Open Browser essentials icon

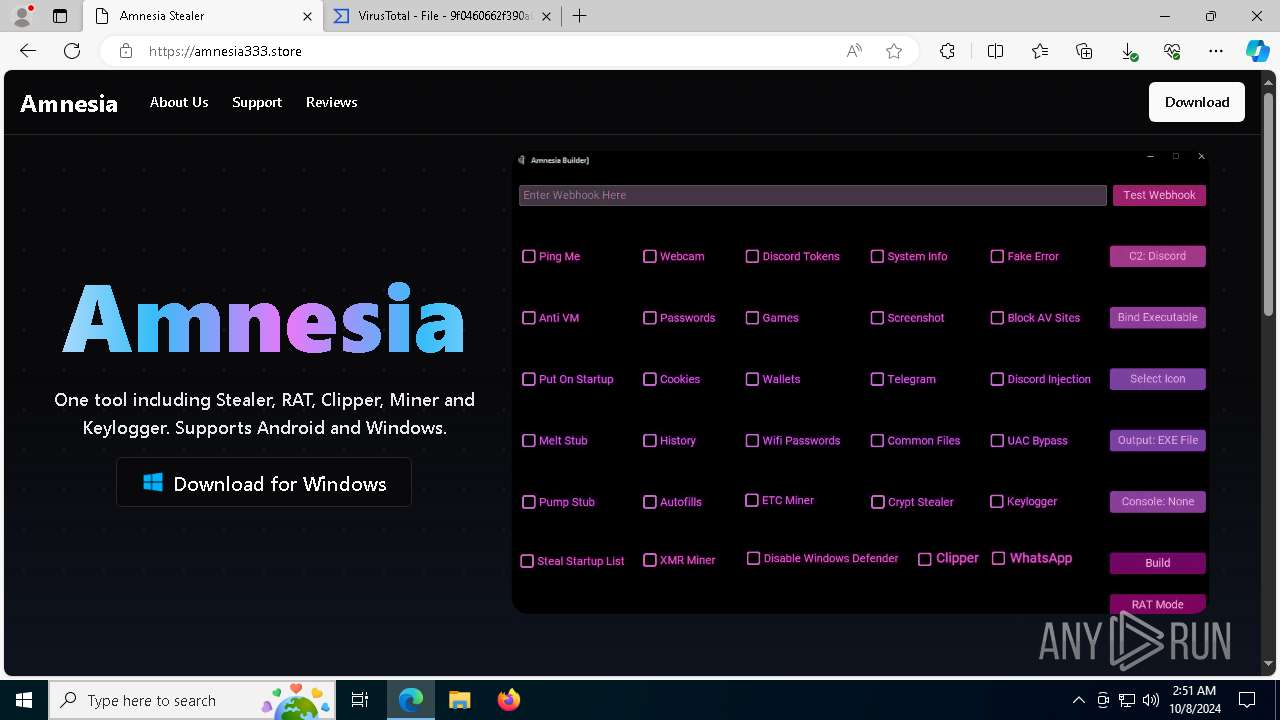(x=1172, y=51)
